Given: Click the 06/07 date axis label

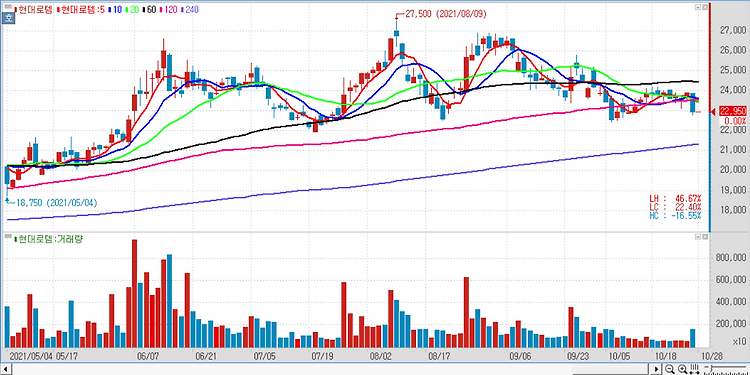Looking at the screenshot, I should 148,357.
